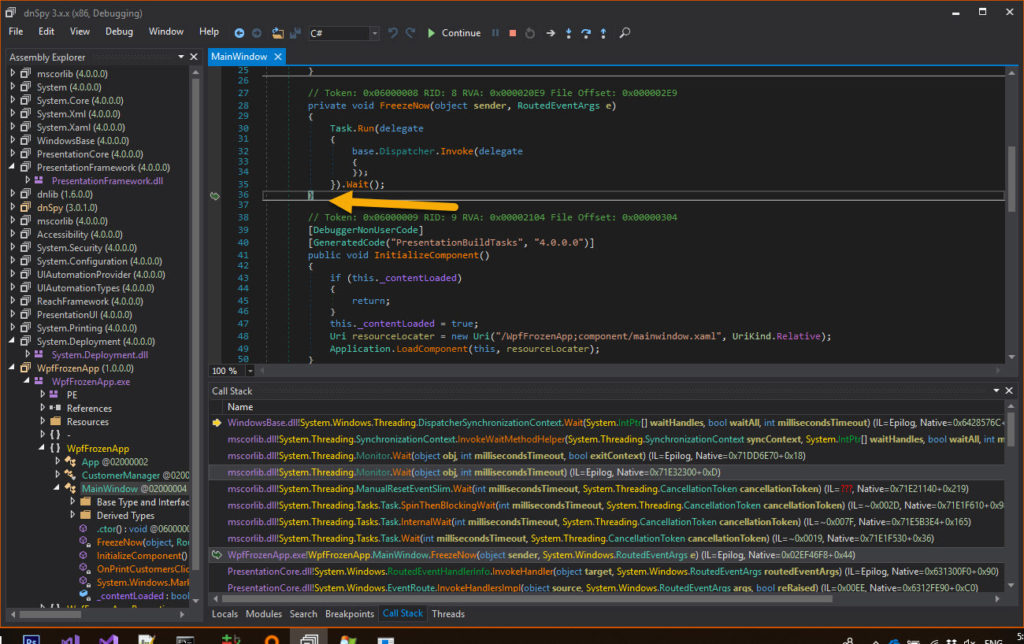Screen dimensions: 1024x644
Task: Close the MainWindow document tab
Action: pos(278,57)
